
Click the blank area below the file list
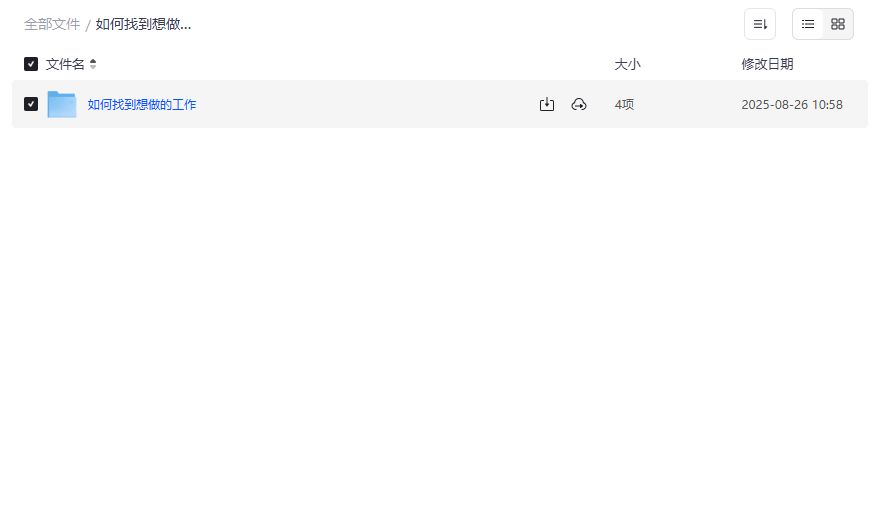[x=440, y=320]
